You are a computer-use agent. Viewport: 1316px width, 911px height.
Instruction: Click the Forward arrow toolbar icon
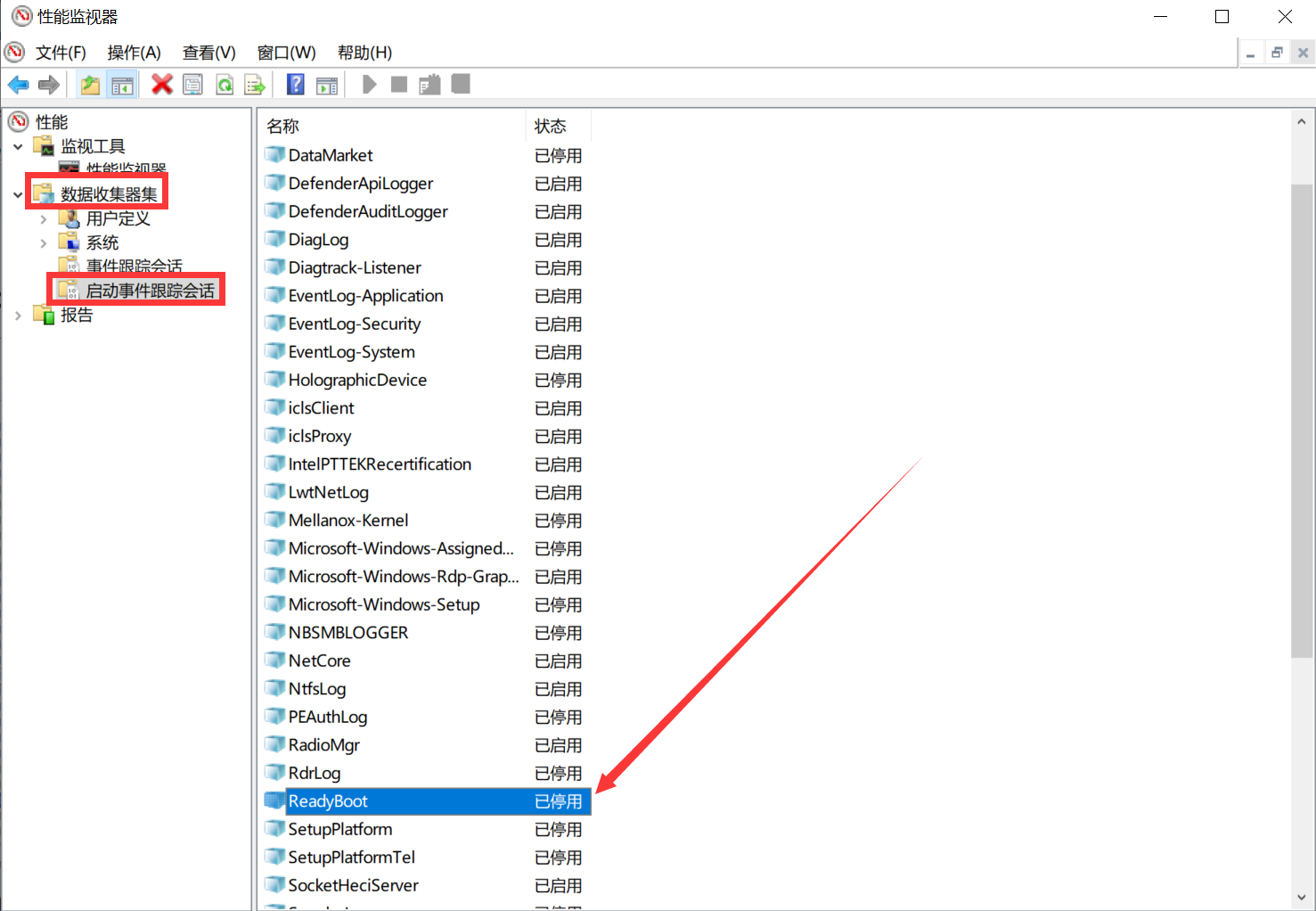(x=49, y=85)
